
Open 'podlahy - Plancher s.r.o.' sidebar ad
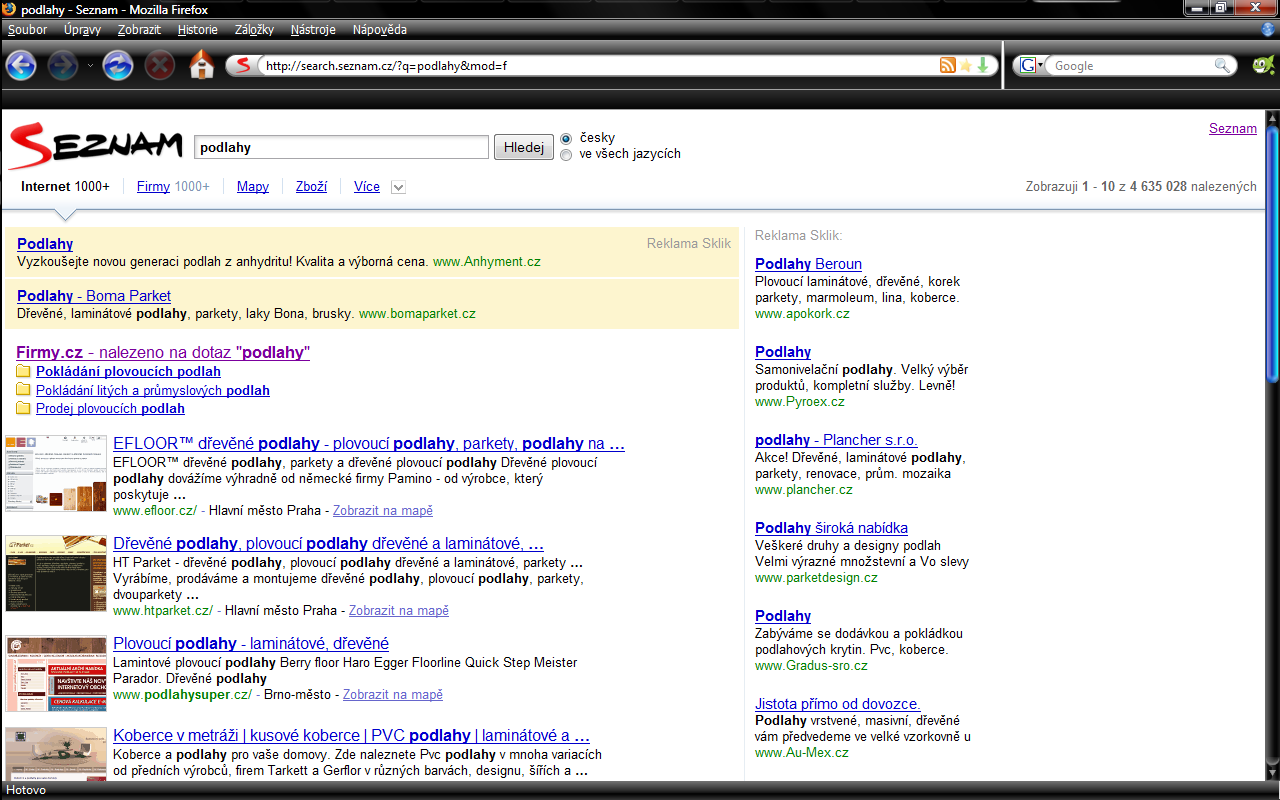(836, 440)
